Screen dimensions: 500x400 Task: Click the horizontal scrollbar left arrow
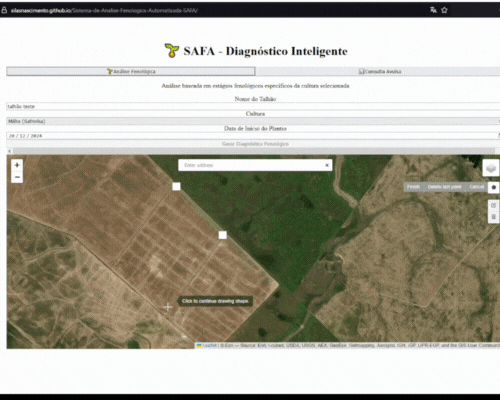tap(10, 151)
